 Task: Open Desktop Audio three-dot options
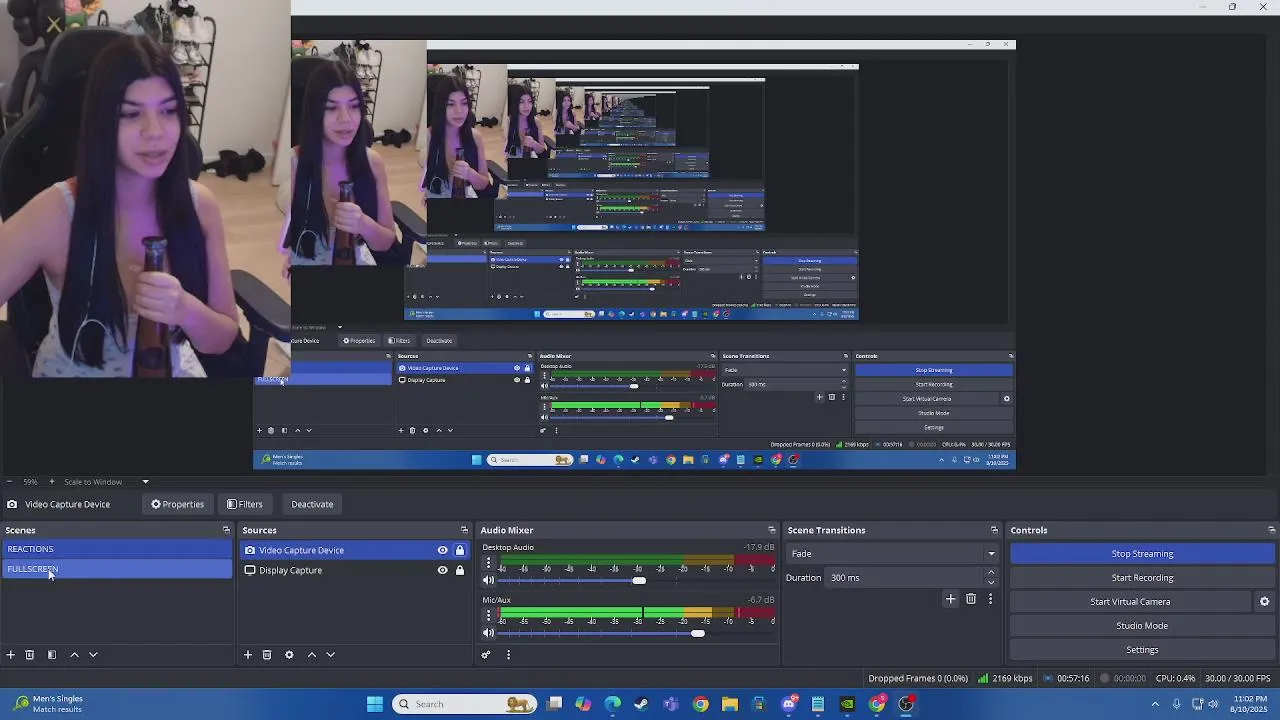pyautogui.click(x=488, y=564)
